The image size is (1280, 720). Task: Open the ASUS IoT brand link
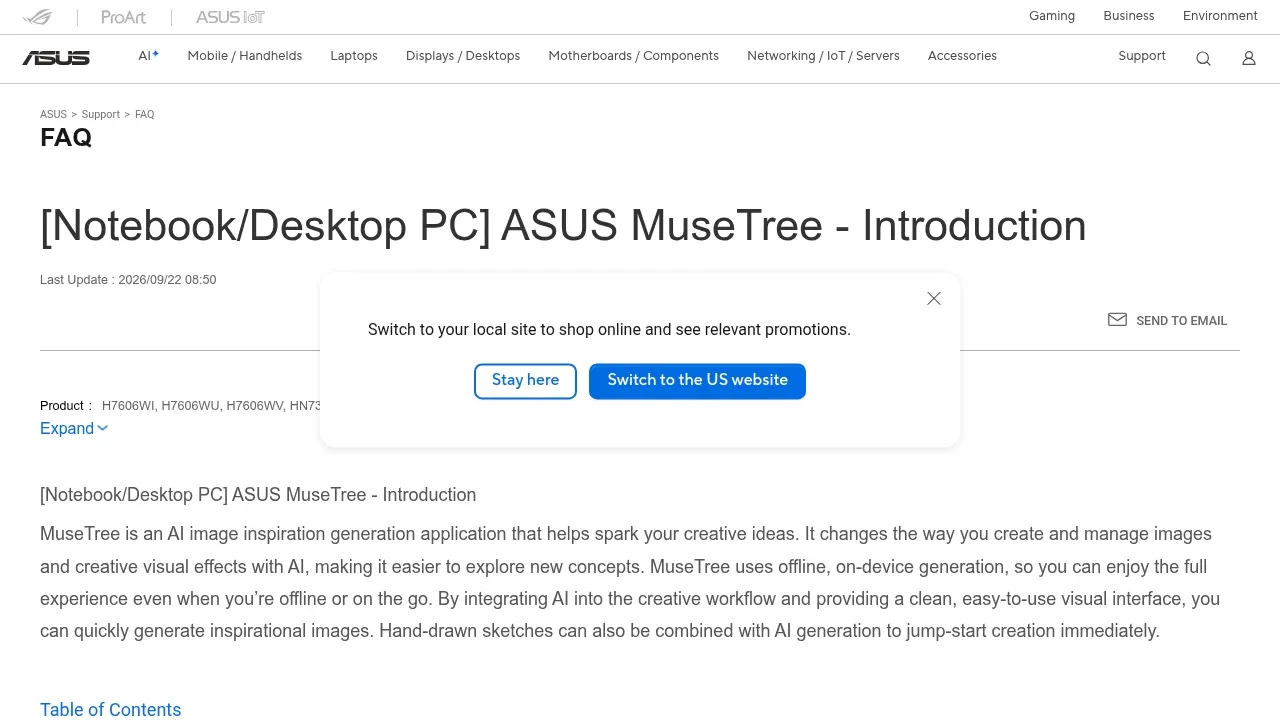230,17
